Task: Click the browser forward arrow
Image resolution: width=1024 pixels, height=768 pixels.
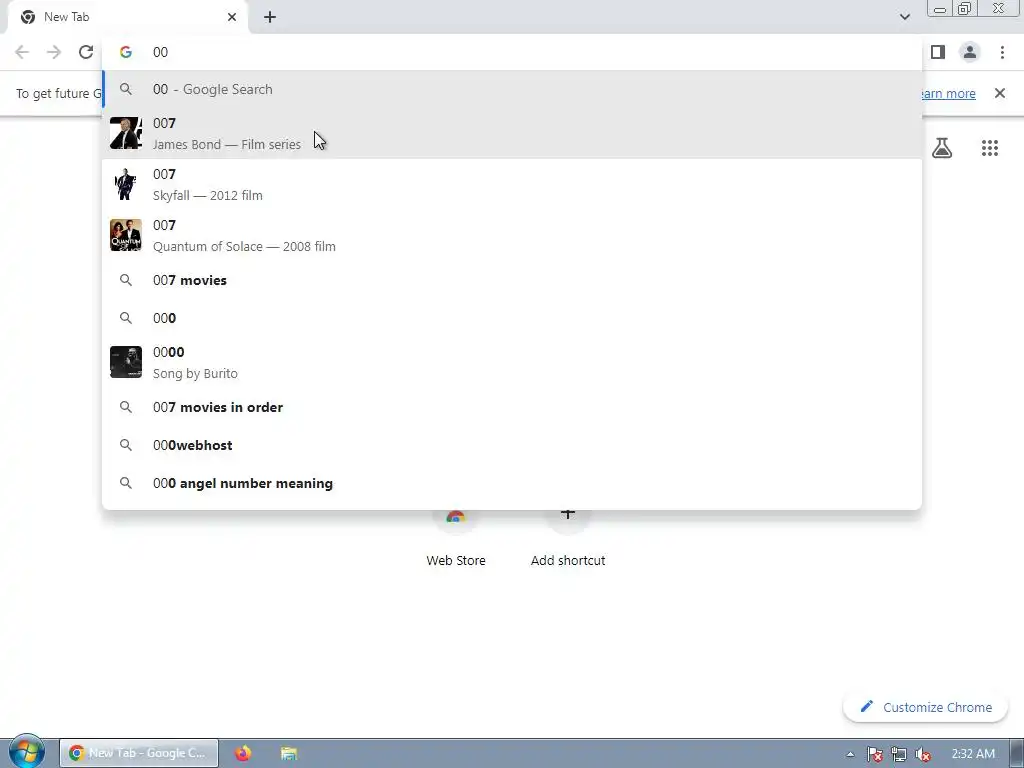Action: point(54,52)
